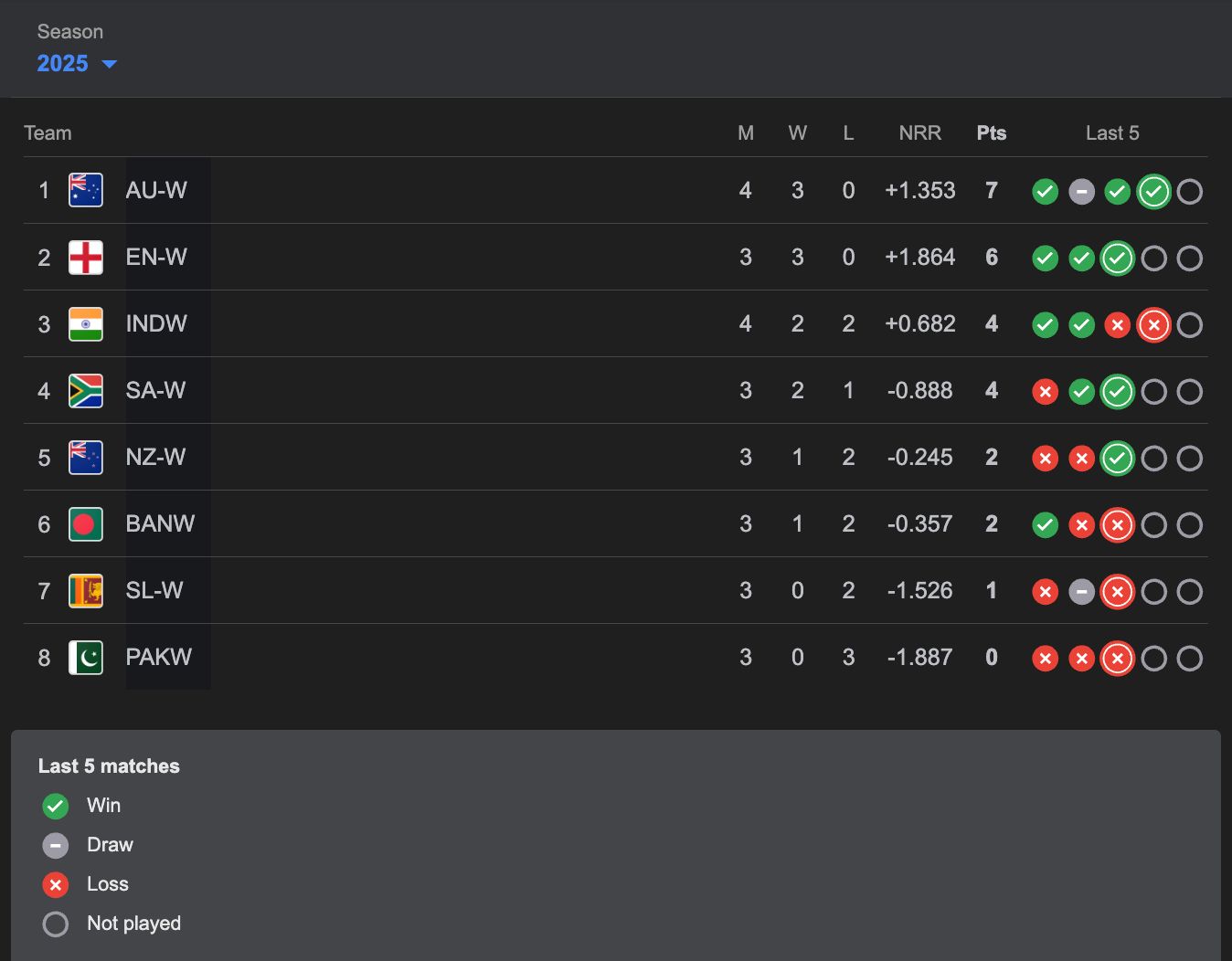Viewport: 1232px width, 961px height.
Task: Click INDW's highlighted latest loss icon
Action: click(x=1153, y=325)
